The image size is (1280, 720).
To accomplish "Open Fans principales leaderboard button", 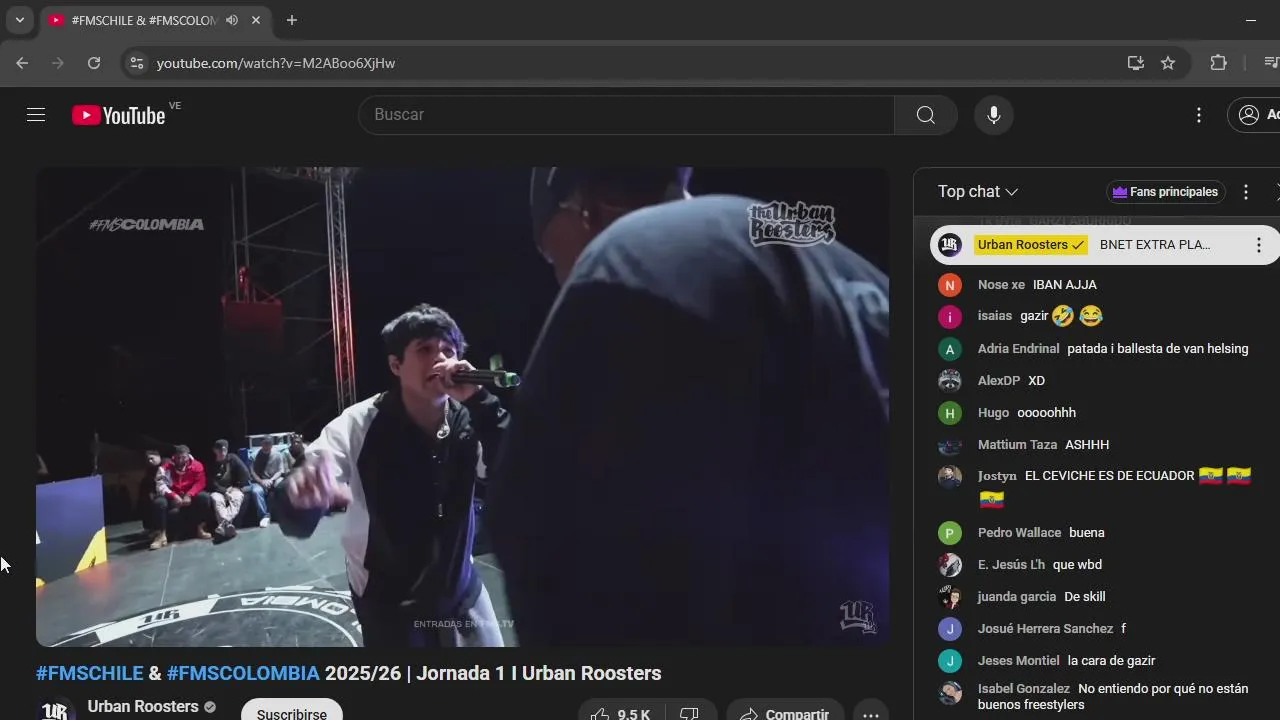I will coord(1165,192).
